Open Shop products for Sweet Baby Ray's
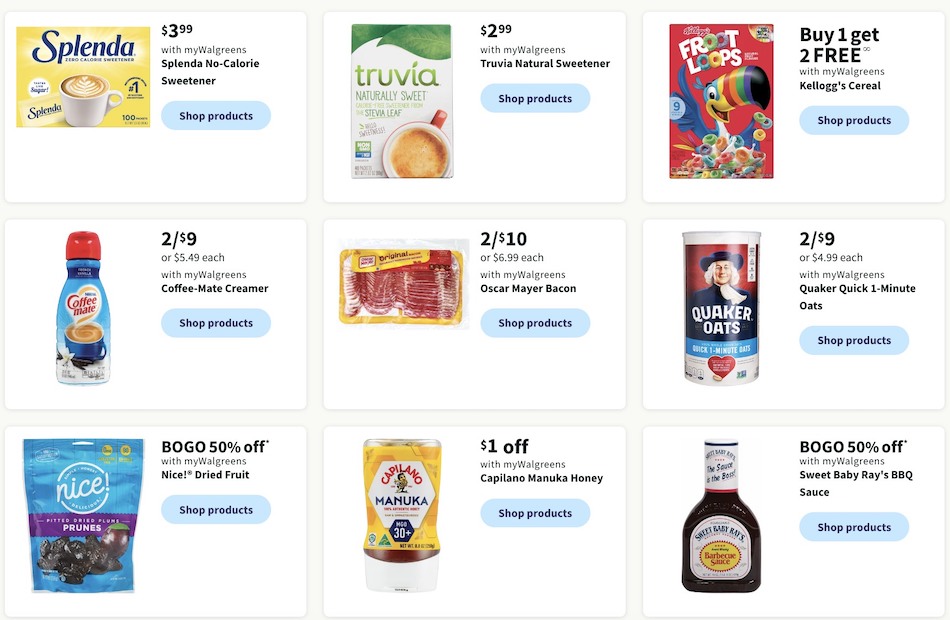This screenshot has width=950, height=620. coord(854,527)
